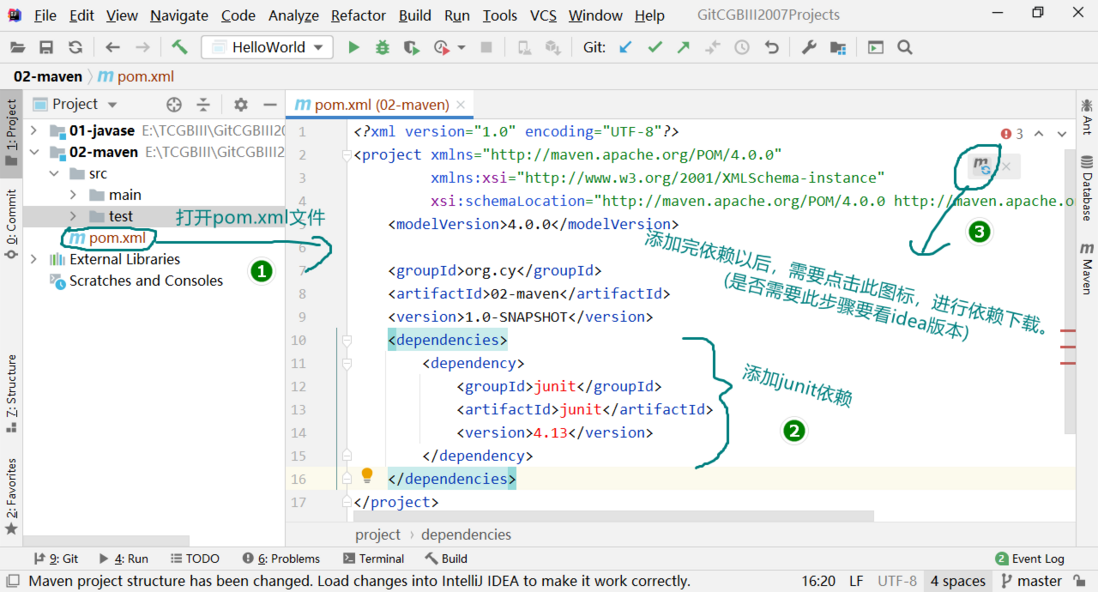The height and width of the screenshot is (592, 1098).
Task: Expand the External Libraries node
Action: tap(34, 259)
